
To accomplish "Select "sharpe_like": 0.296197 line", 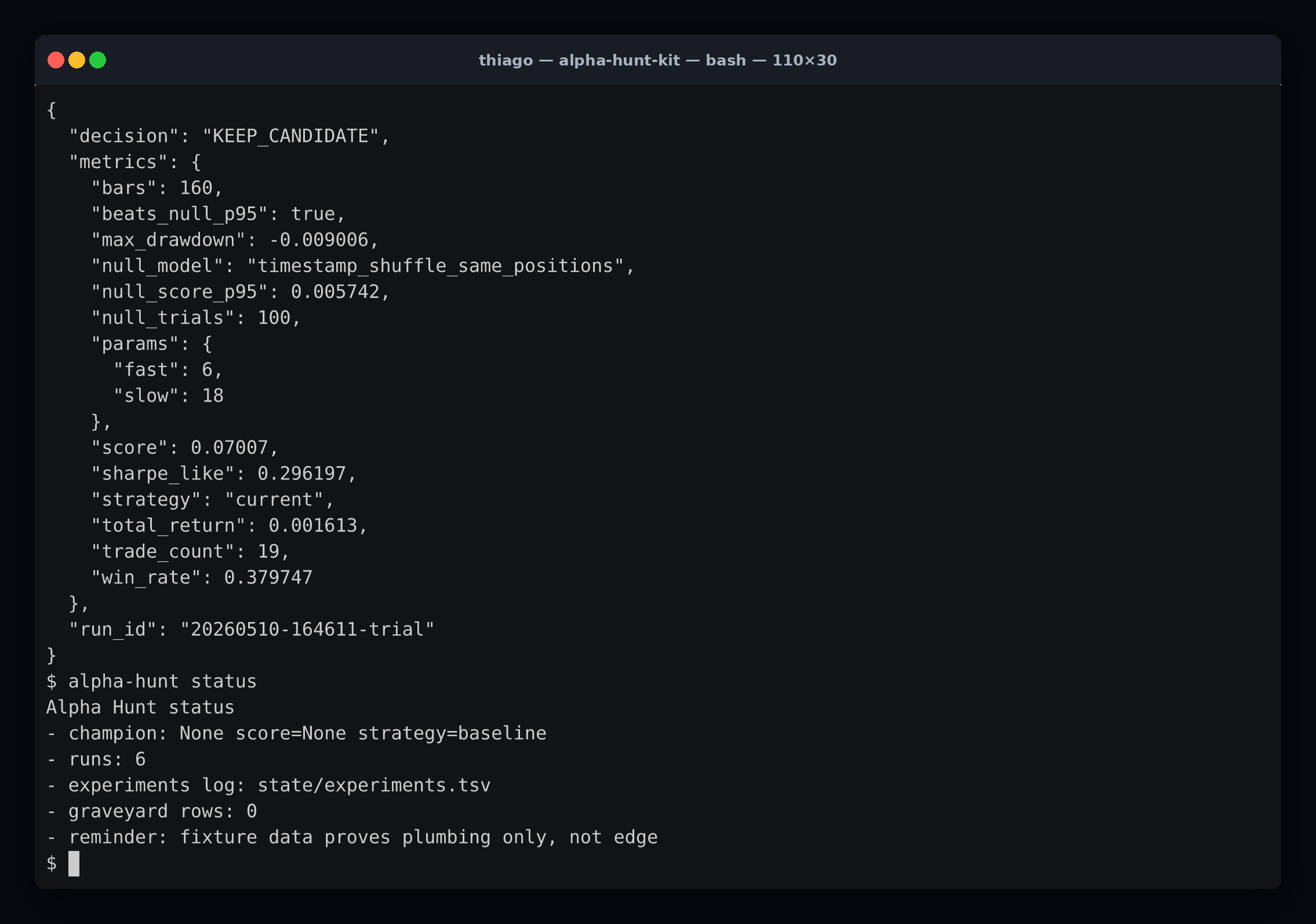I will [x=224, y=474].
